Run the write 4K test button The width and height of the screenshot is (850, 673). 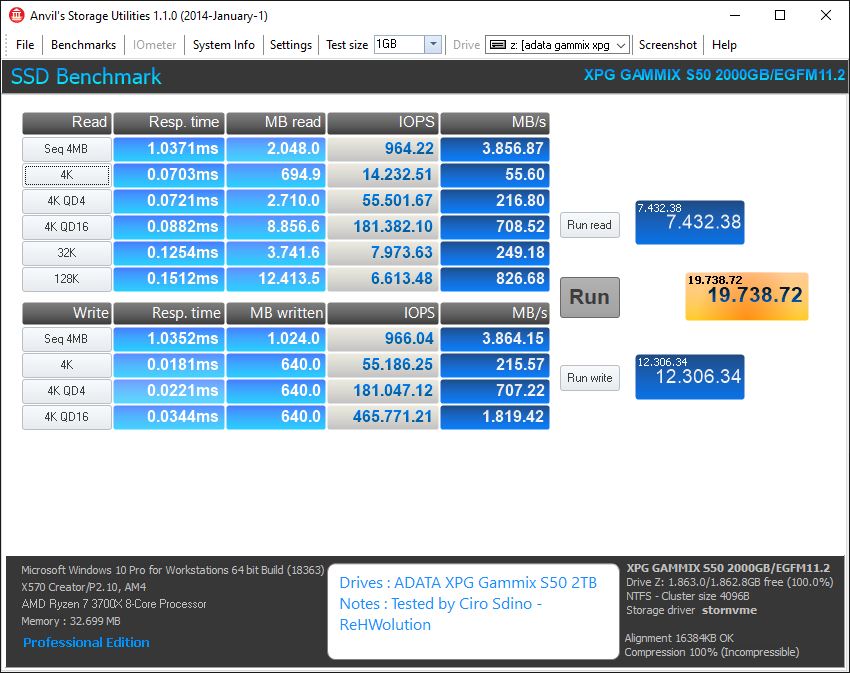pyautogui.click(x=67, y=365)
